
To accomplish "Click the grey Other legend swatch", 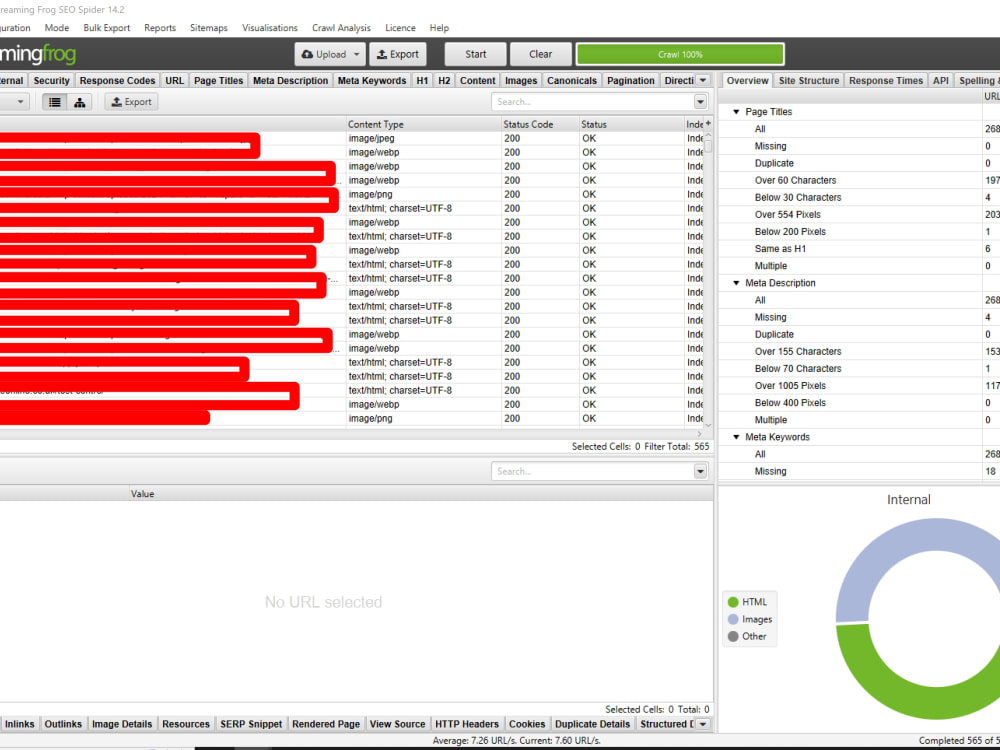I will (733, 636).
